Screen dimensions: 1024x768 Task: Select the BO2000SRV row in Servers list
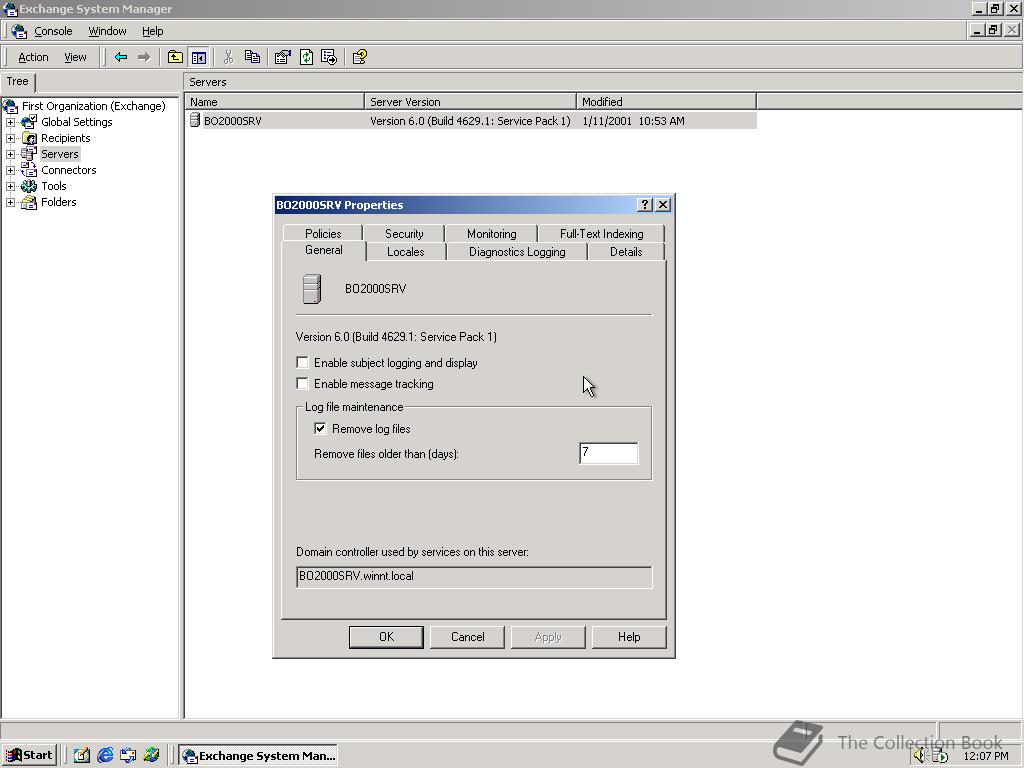click(x=472, y=121)
